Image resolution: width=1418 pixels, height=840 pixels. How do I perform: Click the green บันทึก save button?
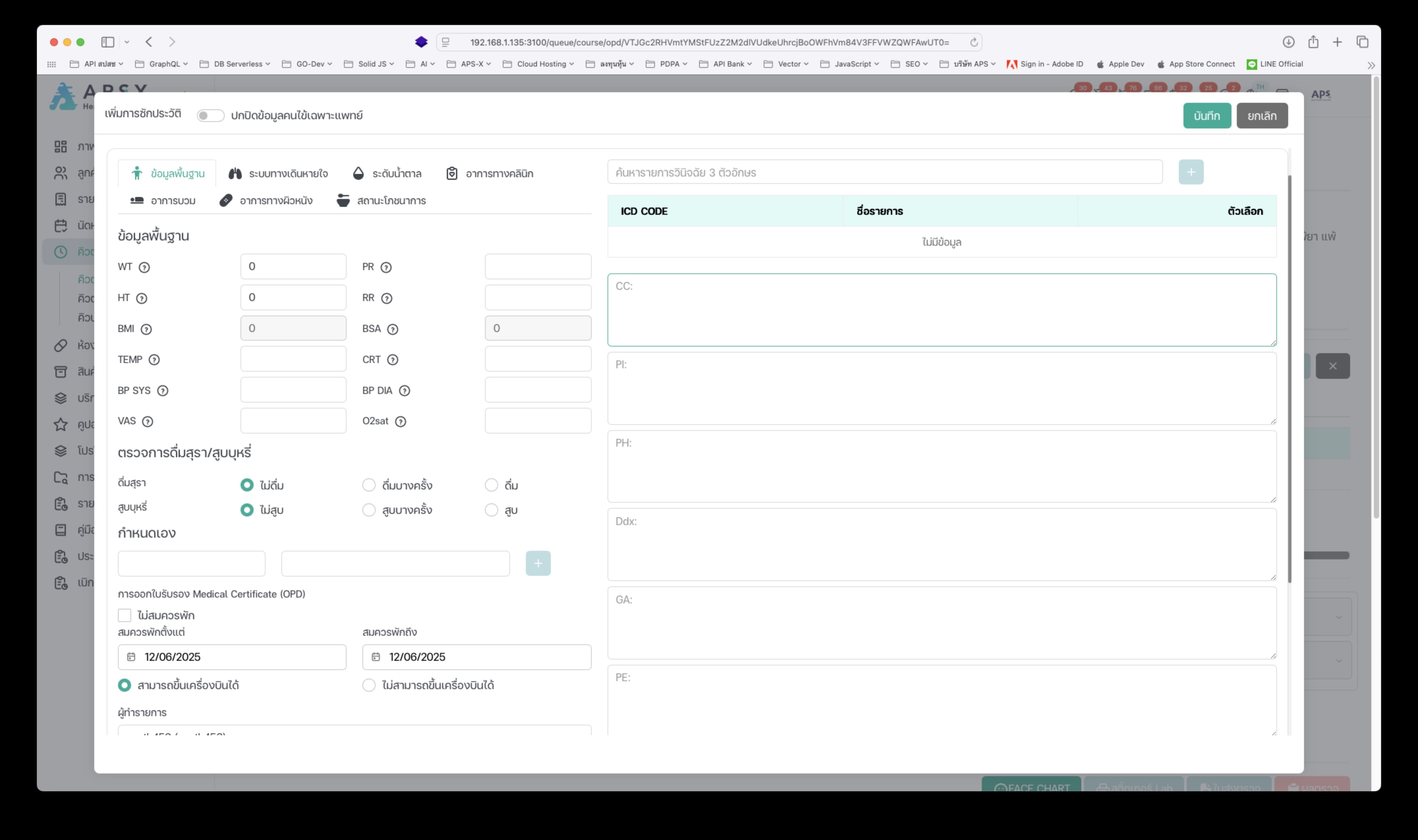[1207, 116]
